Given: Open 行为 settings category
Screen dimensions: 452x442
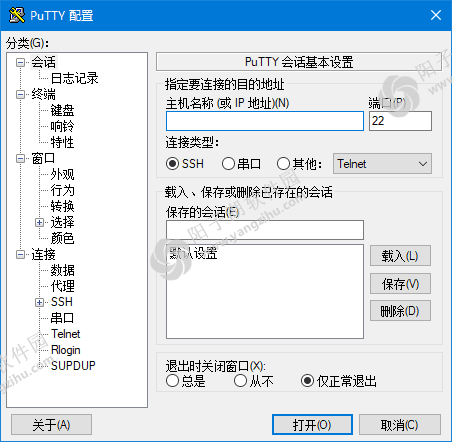Looking at the screenshot, I should point(62,190).
